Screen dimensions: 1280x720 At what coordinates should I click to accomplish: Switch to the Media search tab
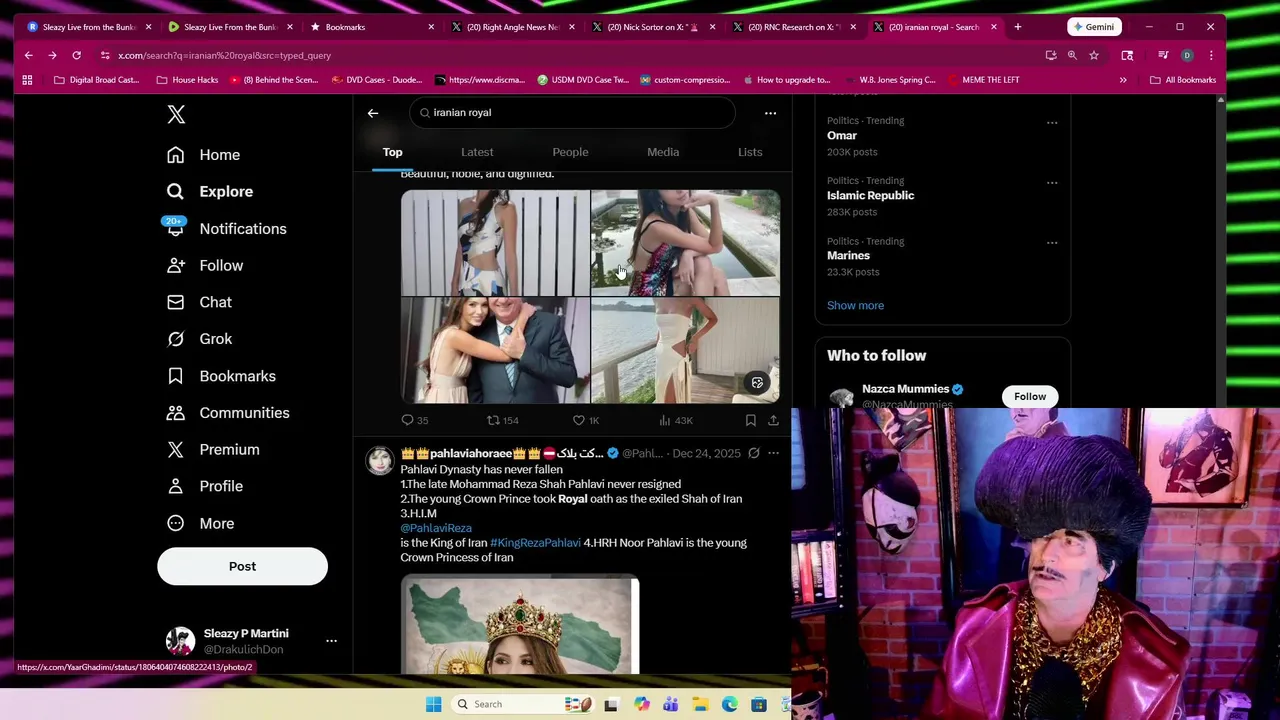coord(663,152)
